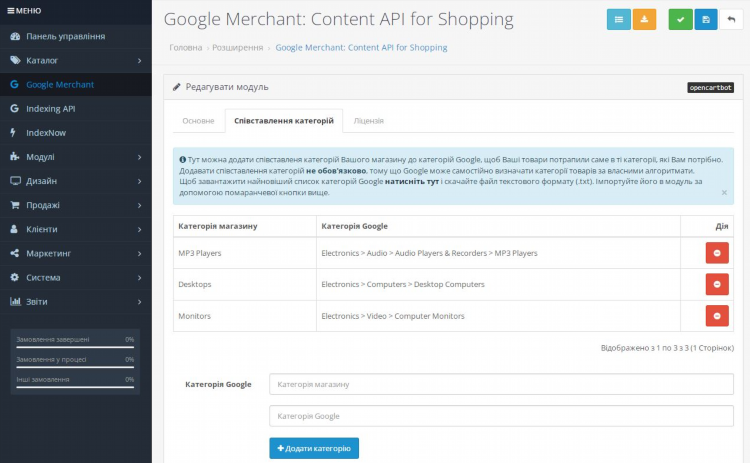The width and height of the screenshot is (750, 463).
Task: Click the cart icon beside Продажі
Action: (15, 205)
